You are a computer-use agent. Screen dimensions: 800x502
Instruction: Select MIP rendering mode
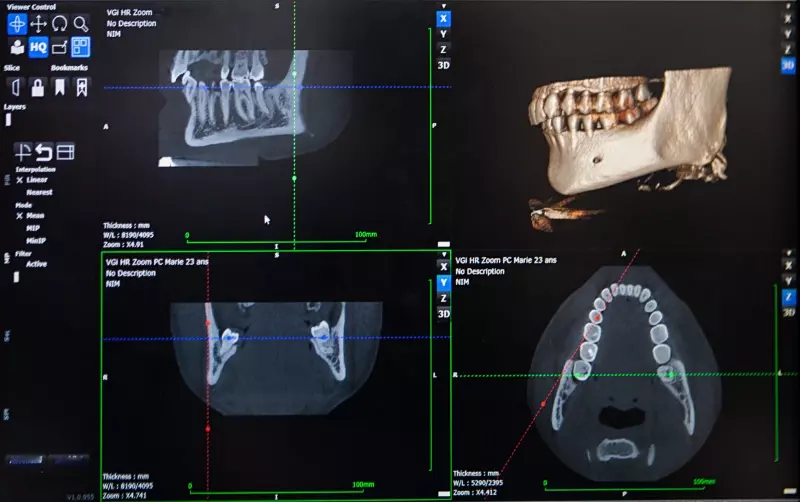tap(33, 228)
